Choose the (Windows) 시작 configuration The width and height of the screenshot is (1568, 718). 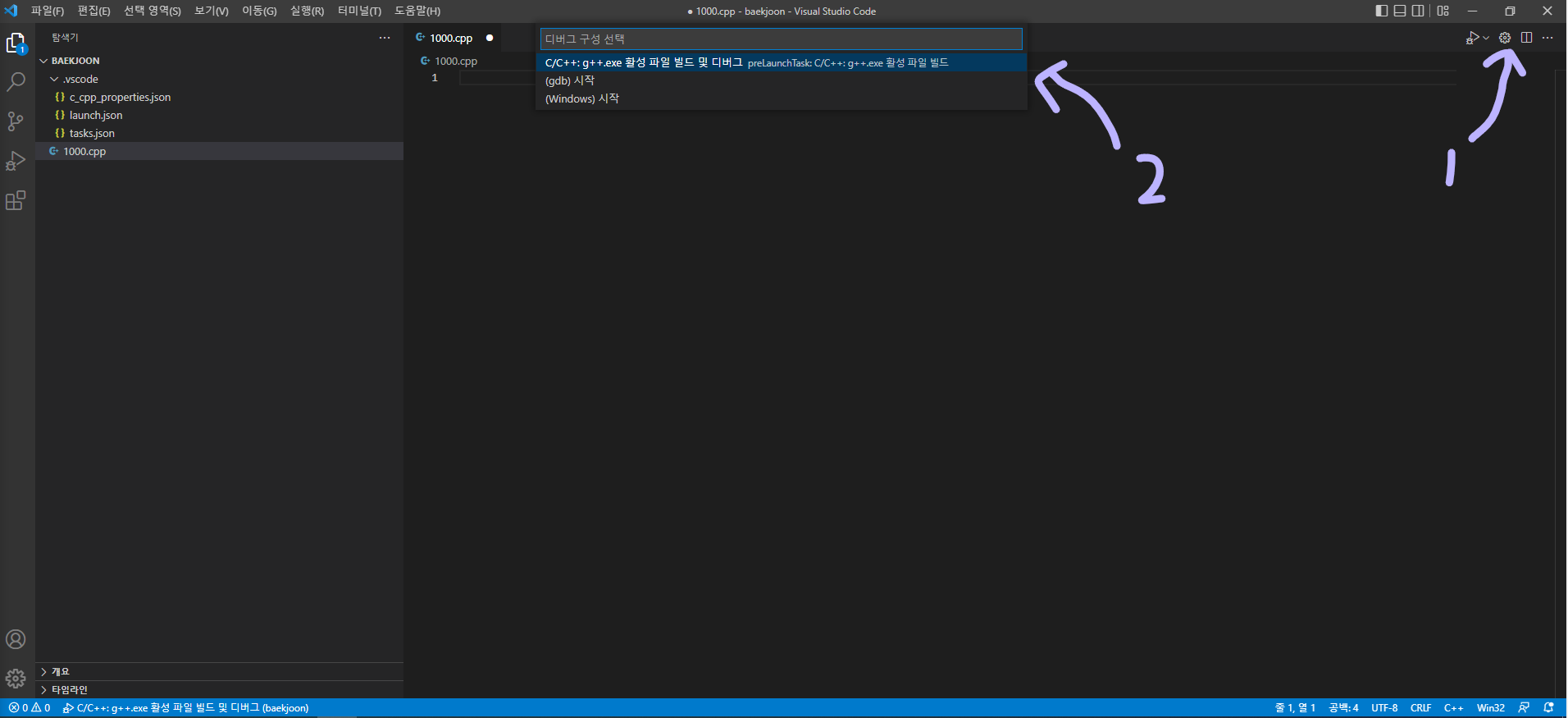point(782,98)
